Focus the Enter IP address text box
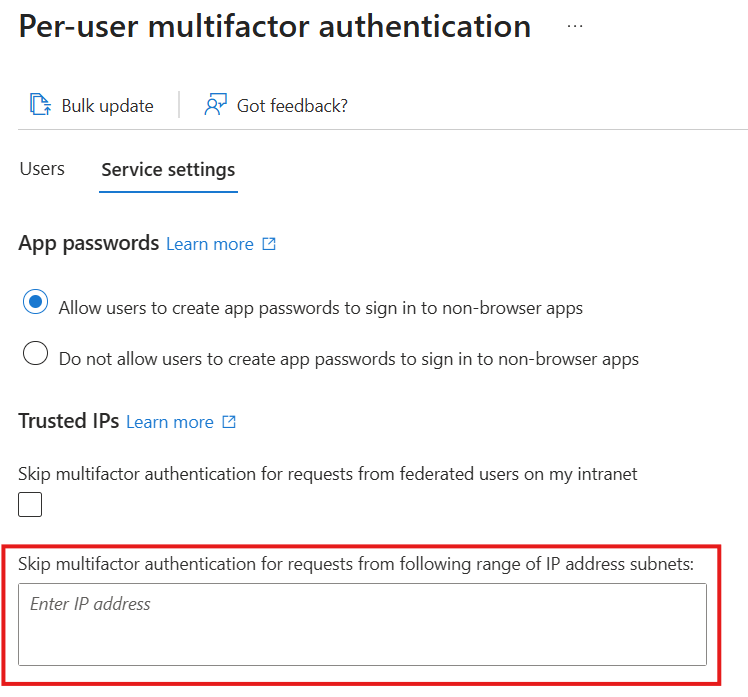 point(362,624)
